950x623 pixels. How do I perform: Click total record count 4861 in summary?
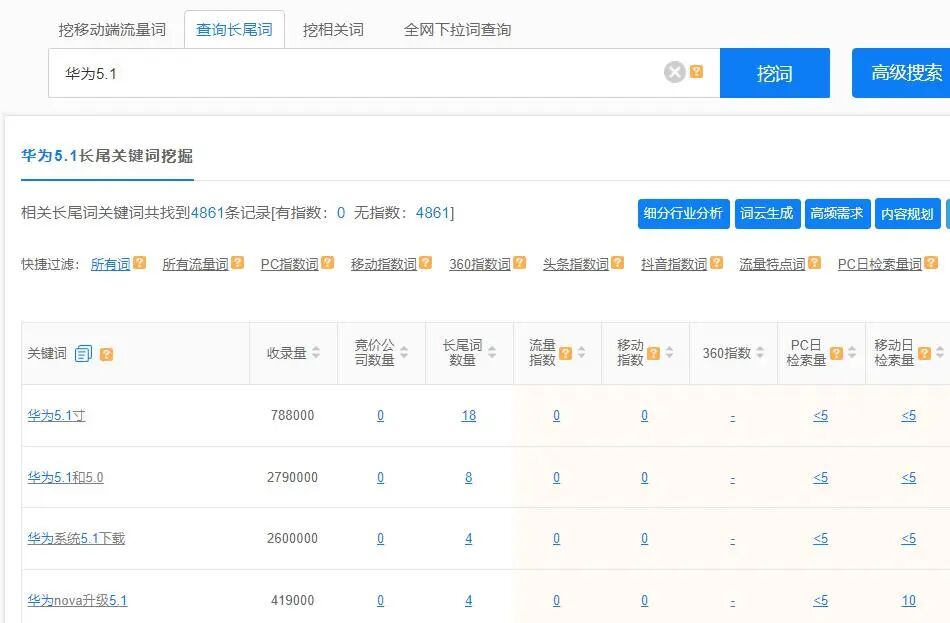pyautogui.click(x=207, y=213)
